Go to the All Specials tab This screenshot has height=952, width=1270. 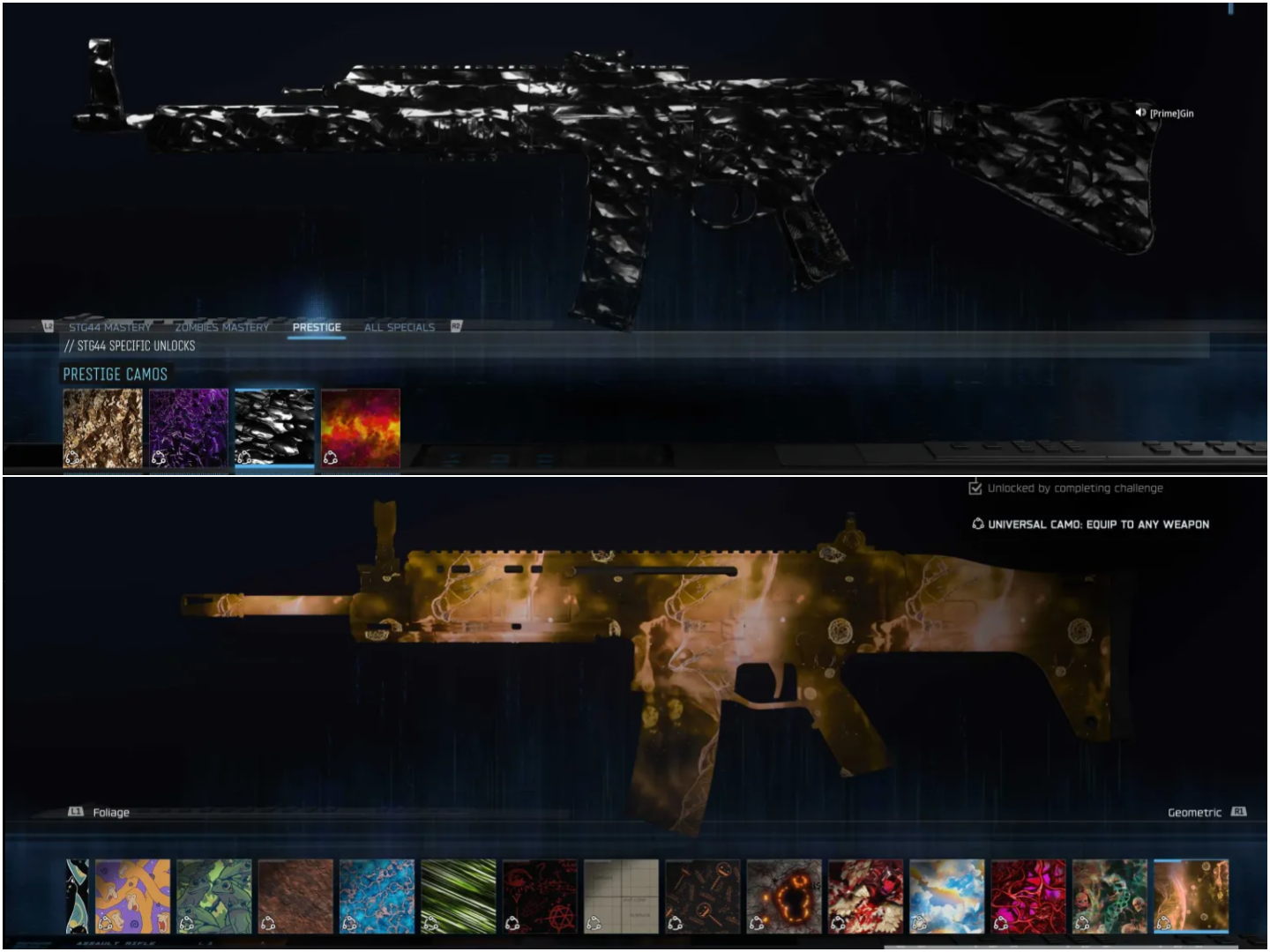point(400,327)
